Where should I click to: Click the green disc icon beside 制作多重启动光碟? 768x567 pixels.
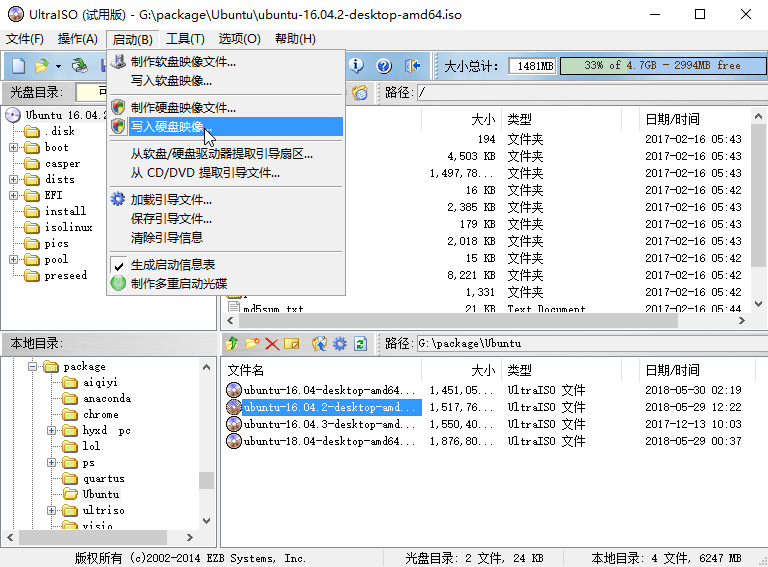click(118, 283)
